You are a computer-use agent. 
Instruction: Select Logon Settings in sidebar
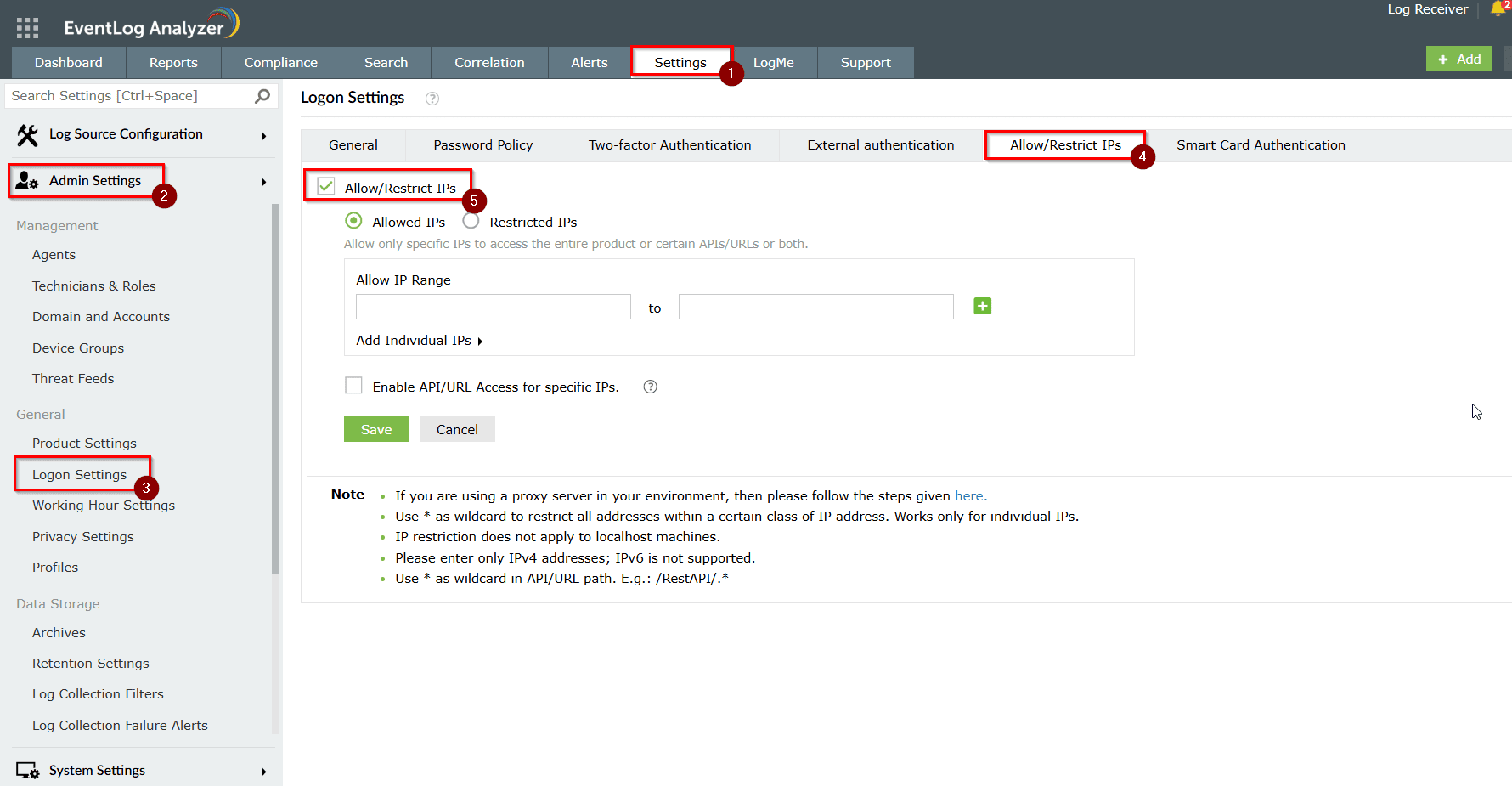tap(80, 475)
